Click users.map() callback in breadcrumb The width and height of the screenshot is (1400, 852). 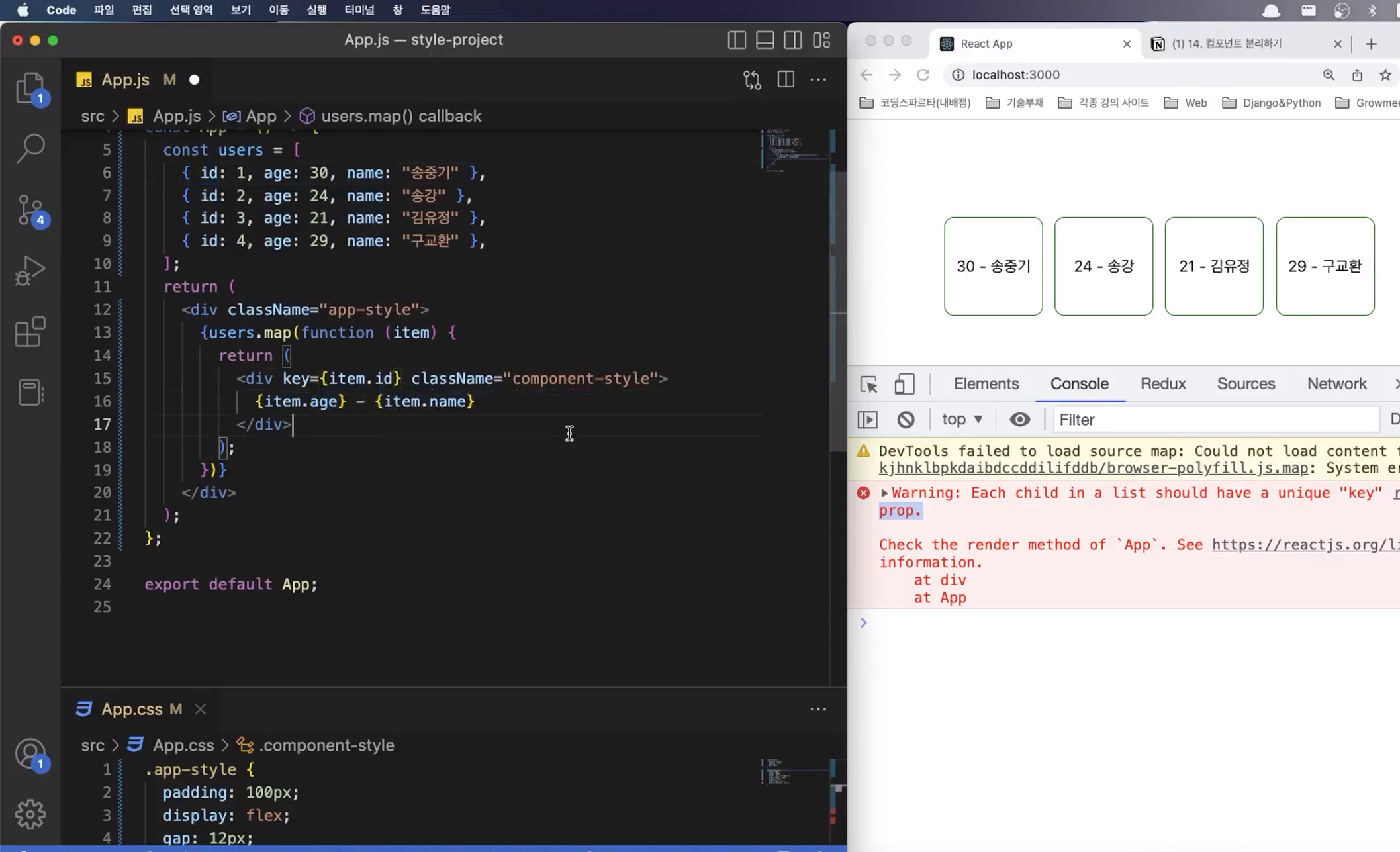400,117
